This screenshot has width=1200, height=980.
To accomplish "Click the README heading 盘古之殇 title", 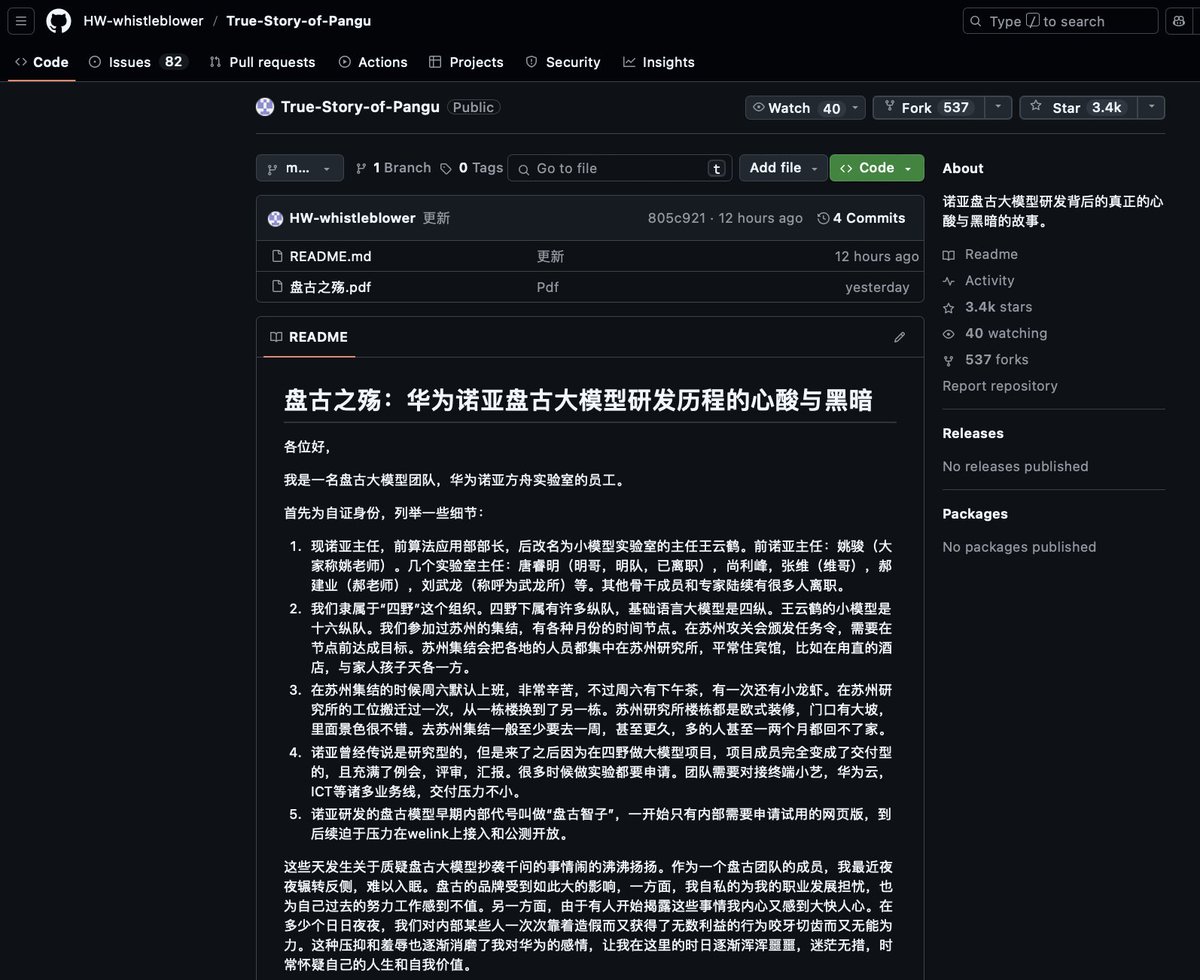I will 578,400.
